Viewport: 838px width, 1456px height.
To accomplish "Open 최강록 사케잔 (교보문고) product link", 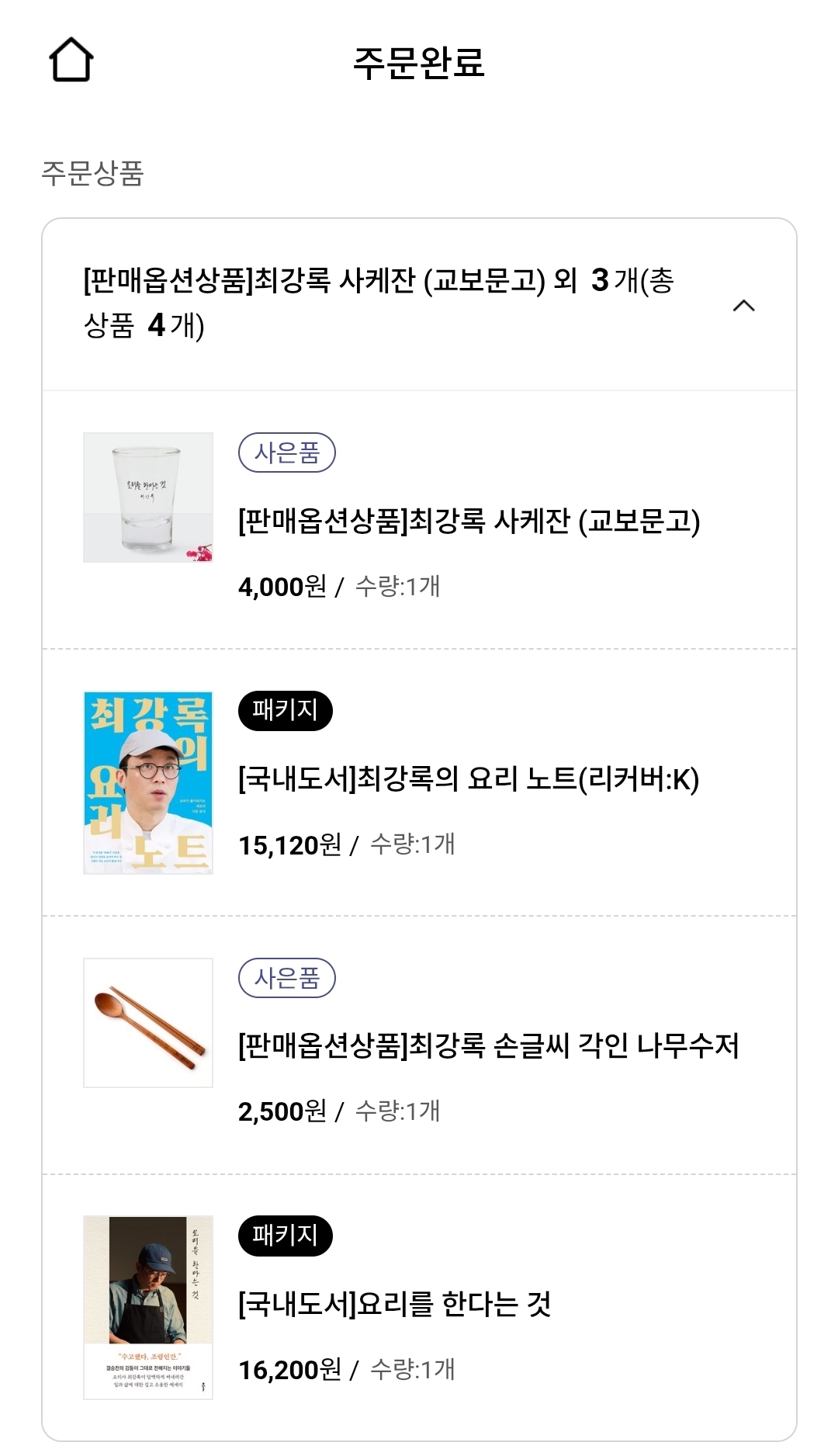I will tap(469, 521).
